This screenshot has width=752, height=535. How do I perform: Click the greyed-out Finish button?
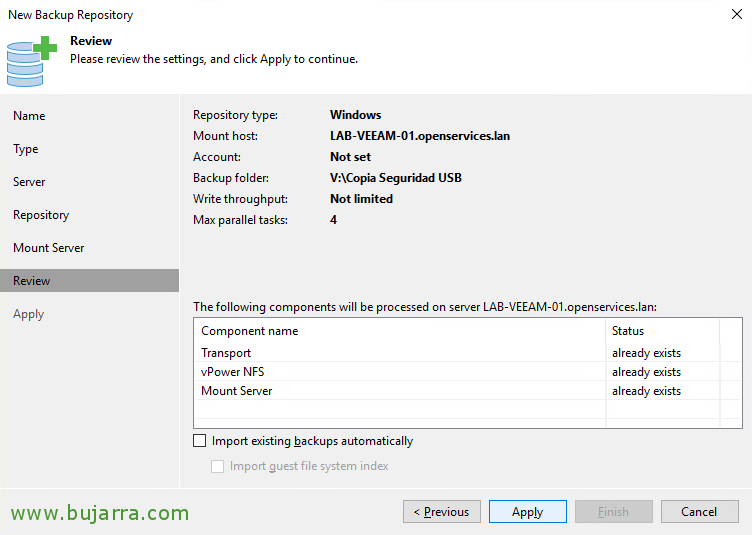pyautogui.click(x=613, y=512)
